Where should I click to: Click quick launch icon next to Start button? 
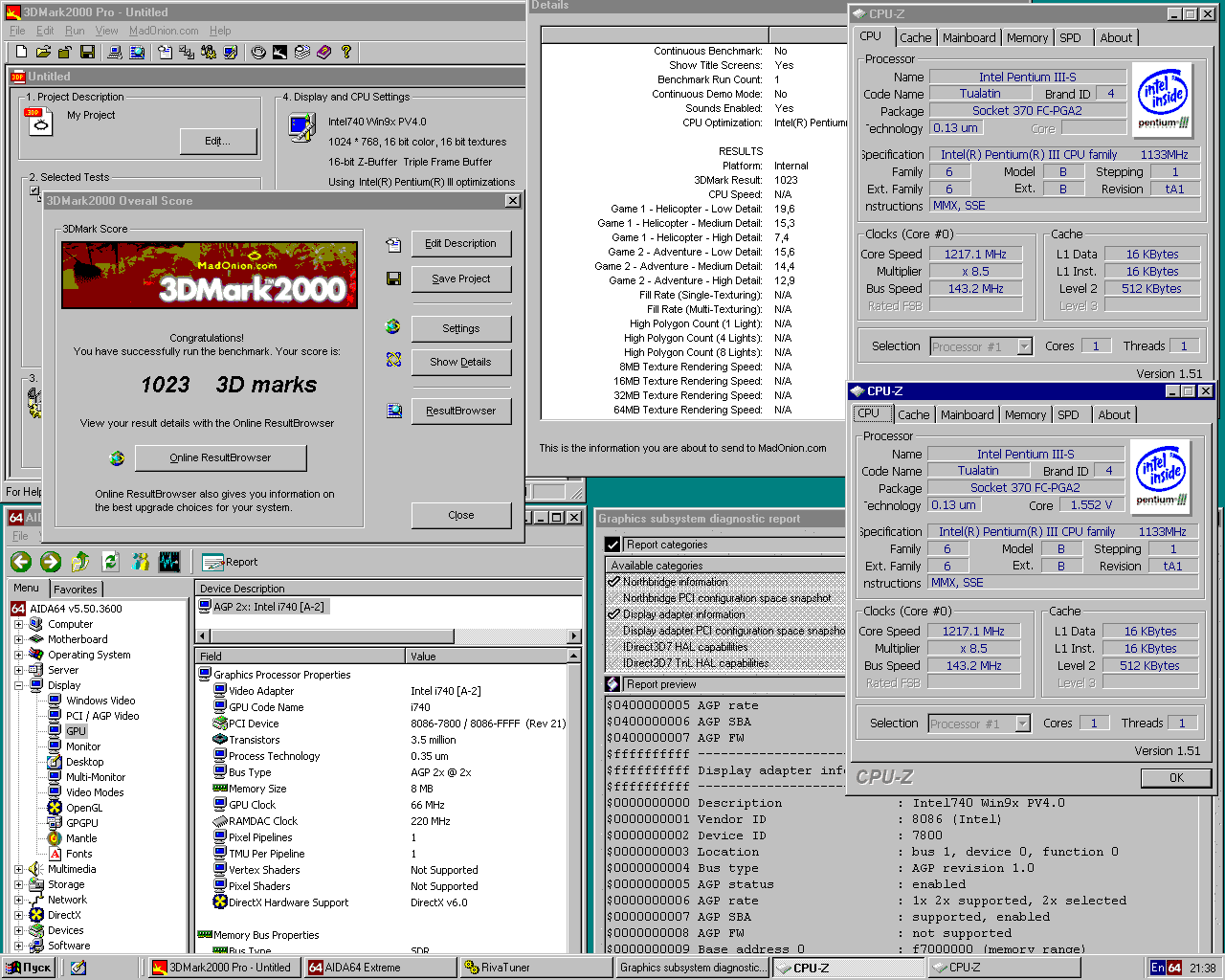coord(78,968)
